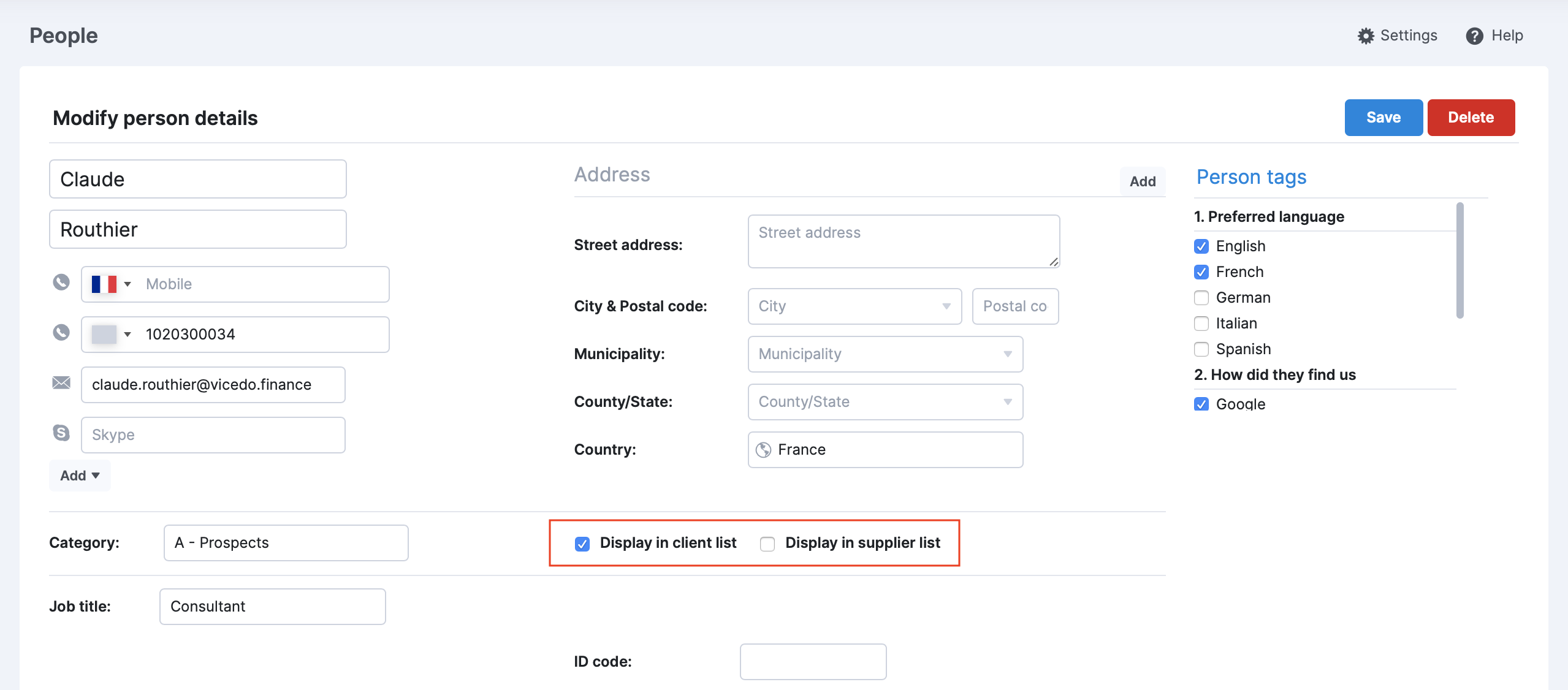Open the County/State dropdown
1568x690 pixels.
click(x=885, y=402)
